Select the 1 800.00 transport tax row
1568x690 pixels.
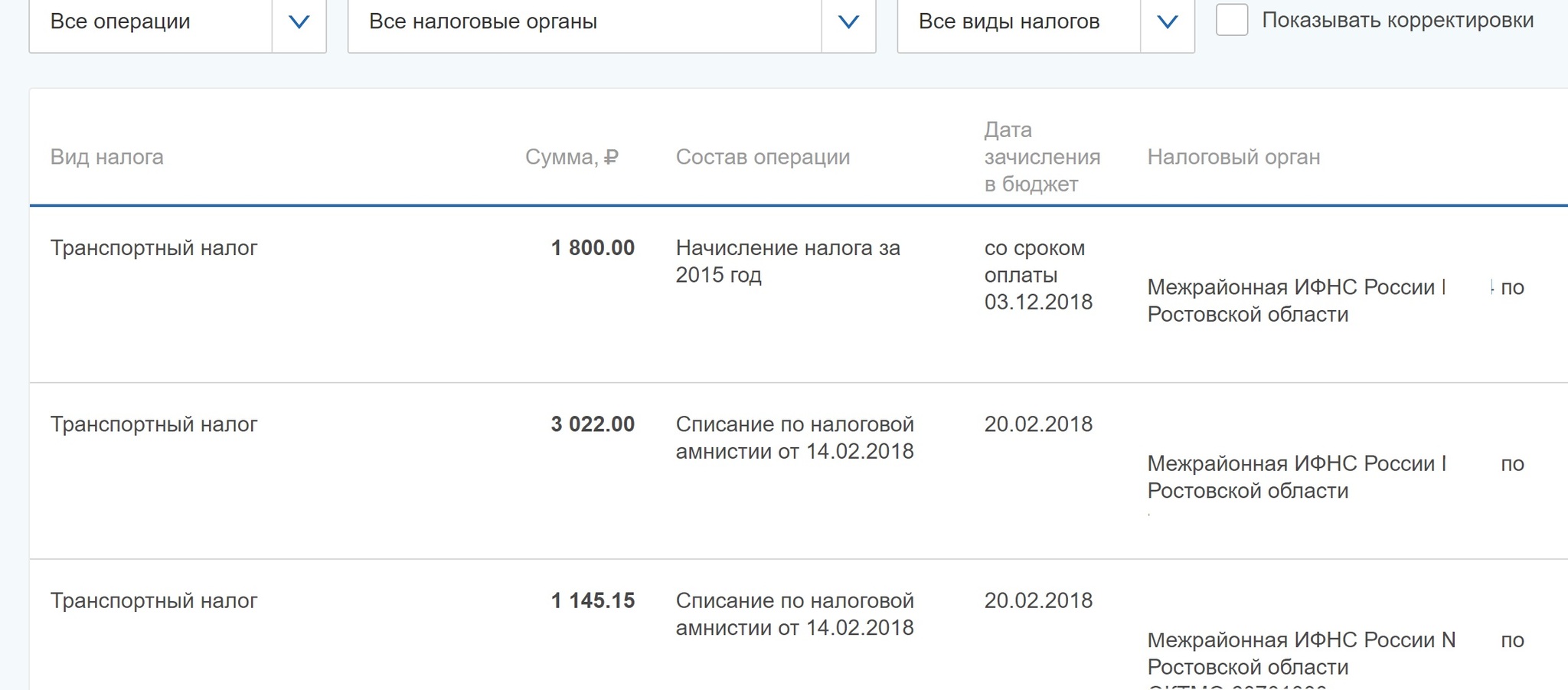coord(592,248)
